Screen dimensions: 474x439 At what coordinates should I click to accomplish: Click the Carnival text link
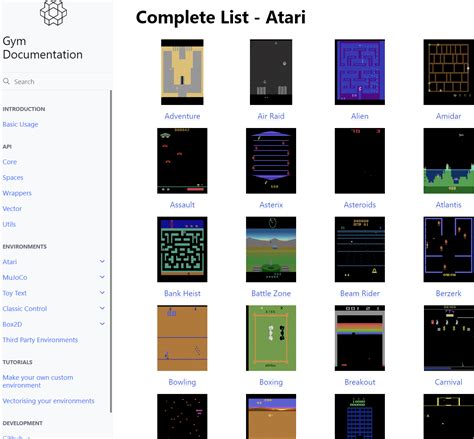coord(449,382)
